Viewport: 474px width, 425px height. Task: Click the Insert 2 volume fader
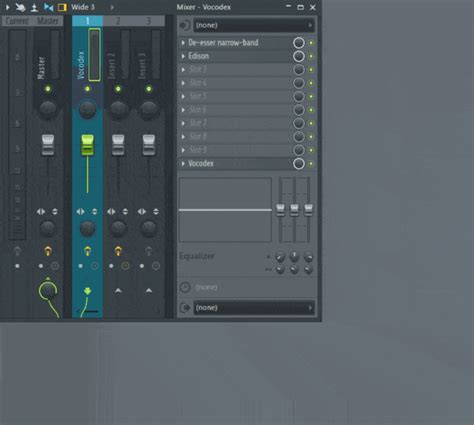[118, 145]
